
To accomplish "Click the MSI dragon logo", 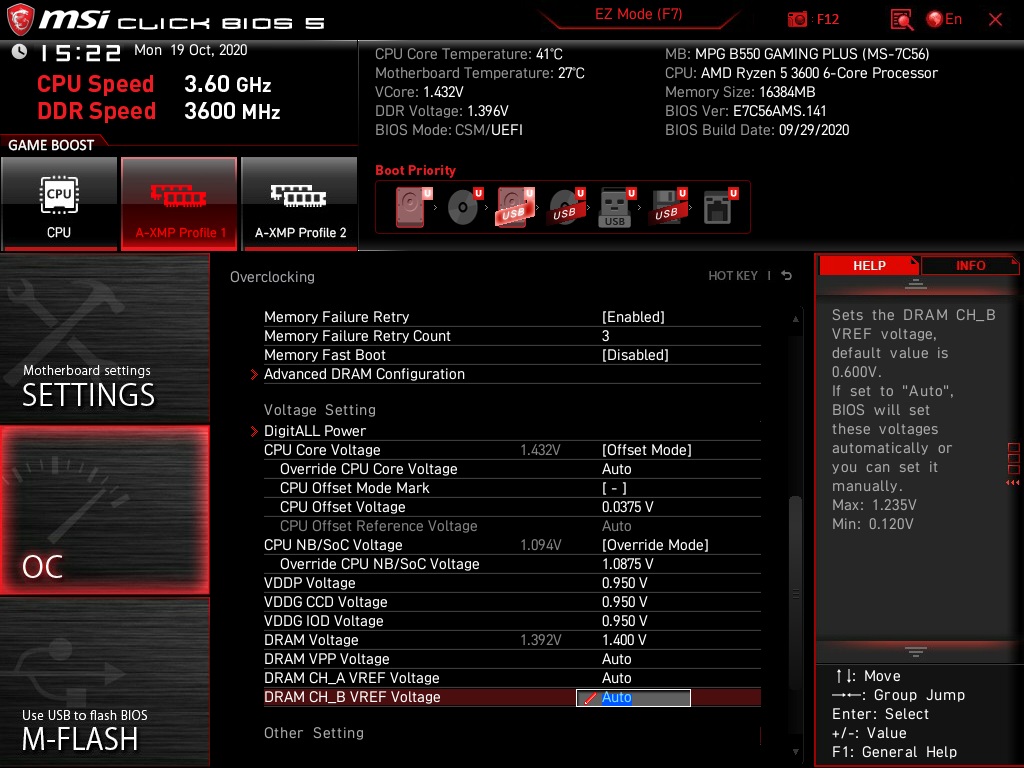I will click(20, 18).
